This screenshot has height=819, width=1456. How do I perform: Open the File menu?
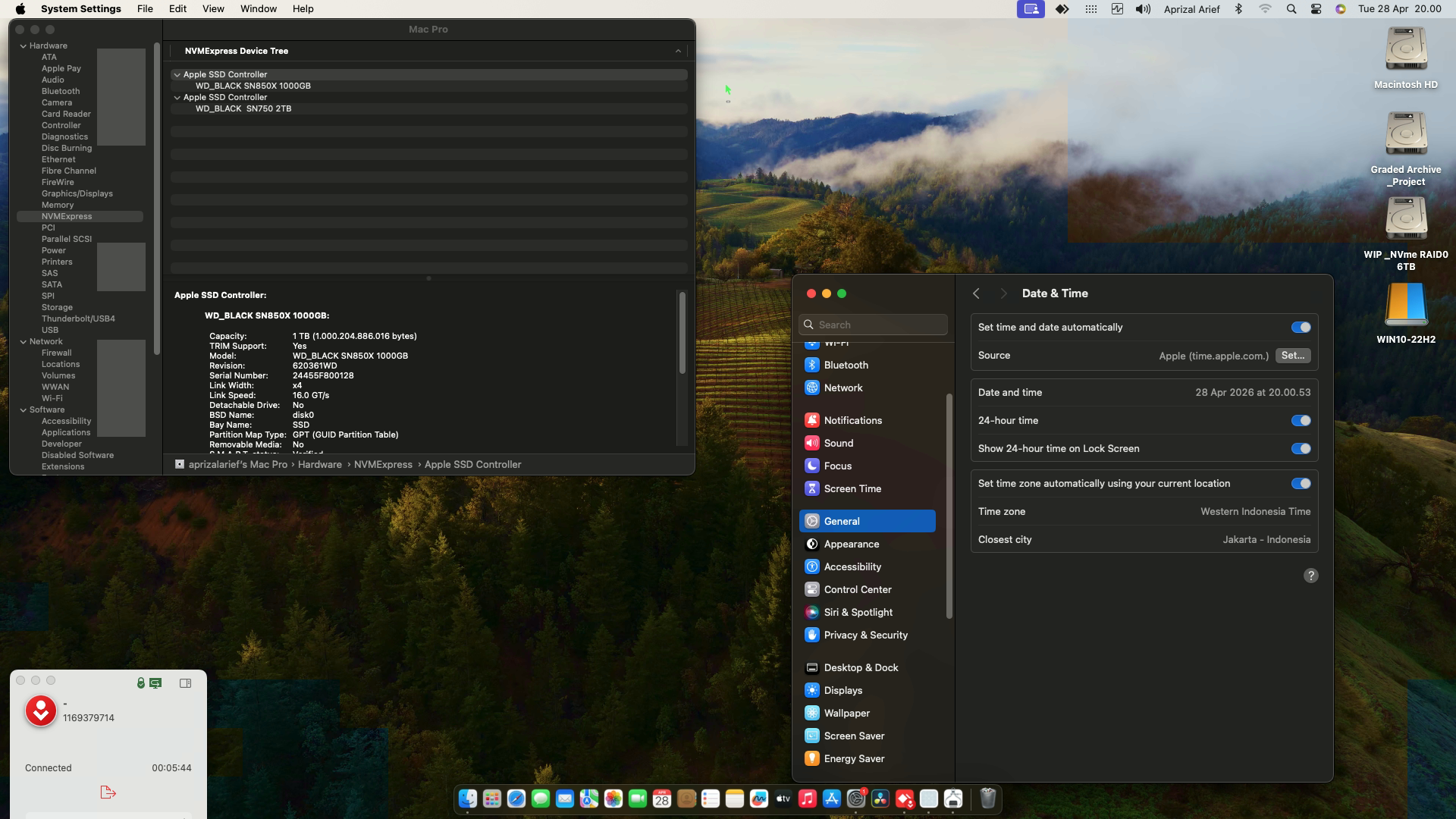[145, 9]
